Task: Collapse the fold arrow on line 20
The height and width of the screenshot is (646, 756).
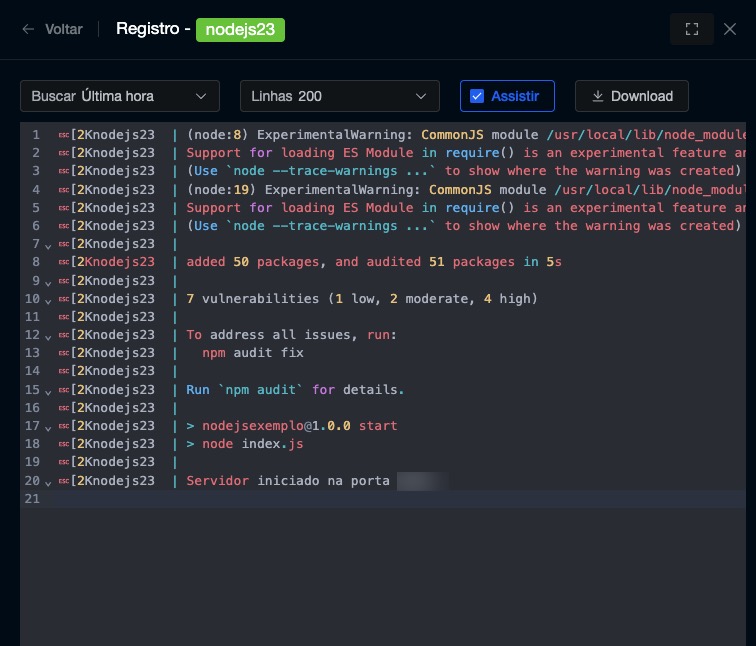Action: 48,484
